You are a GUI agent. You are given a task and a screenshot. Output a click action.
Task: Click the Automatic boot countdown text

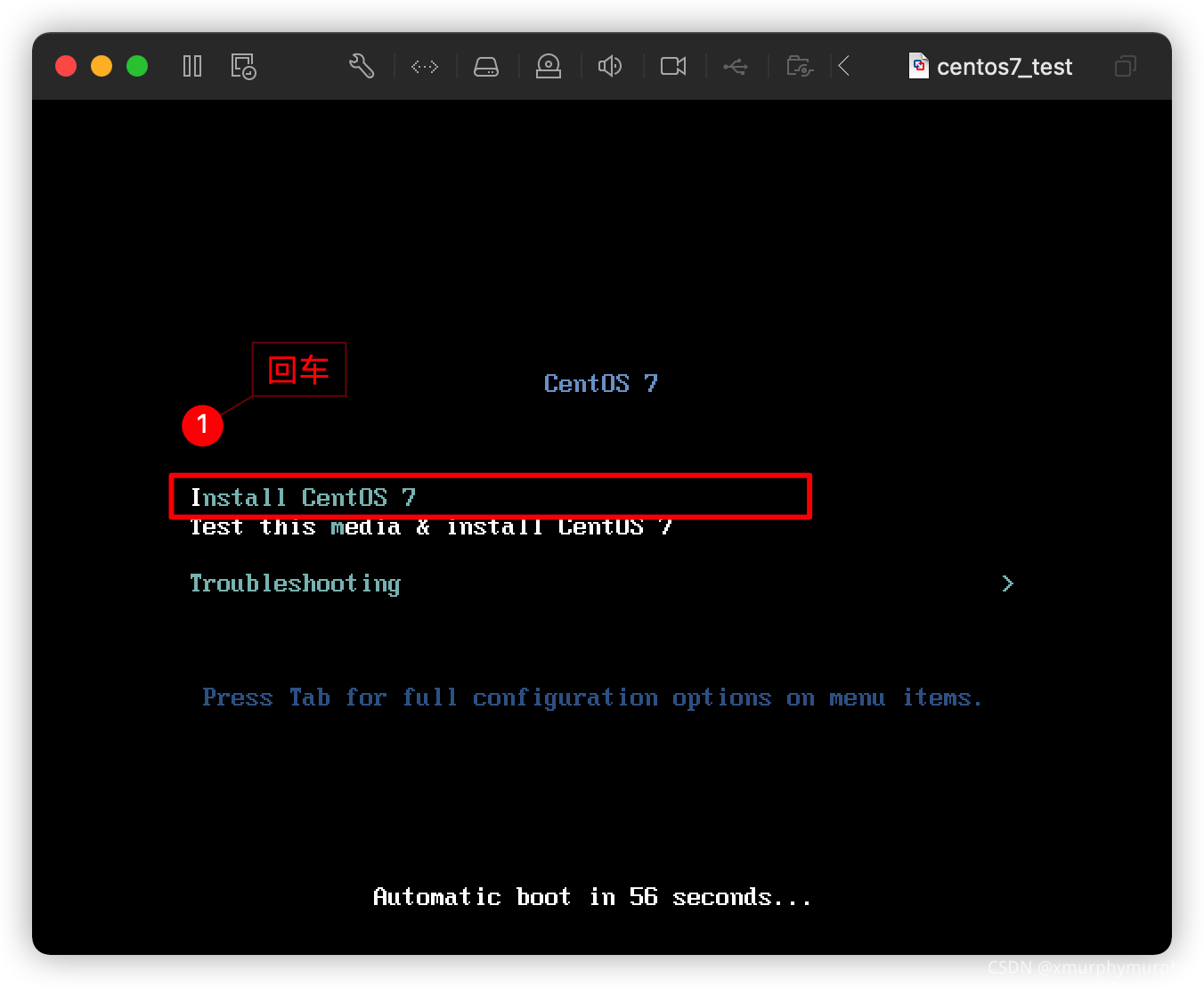(x=592, y=897)
